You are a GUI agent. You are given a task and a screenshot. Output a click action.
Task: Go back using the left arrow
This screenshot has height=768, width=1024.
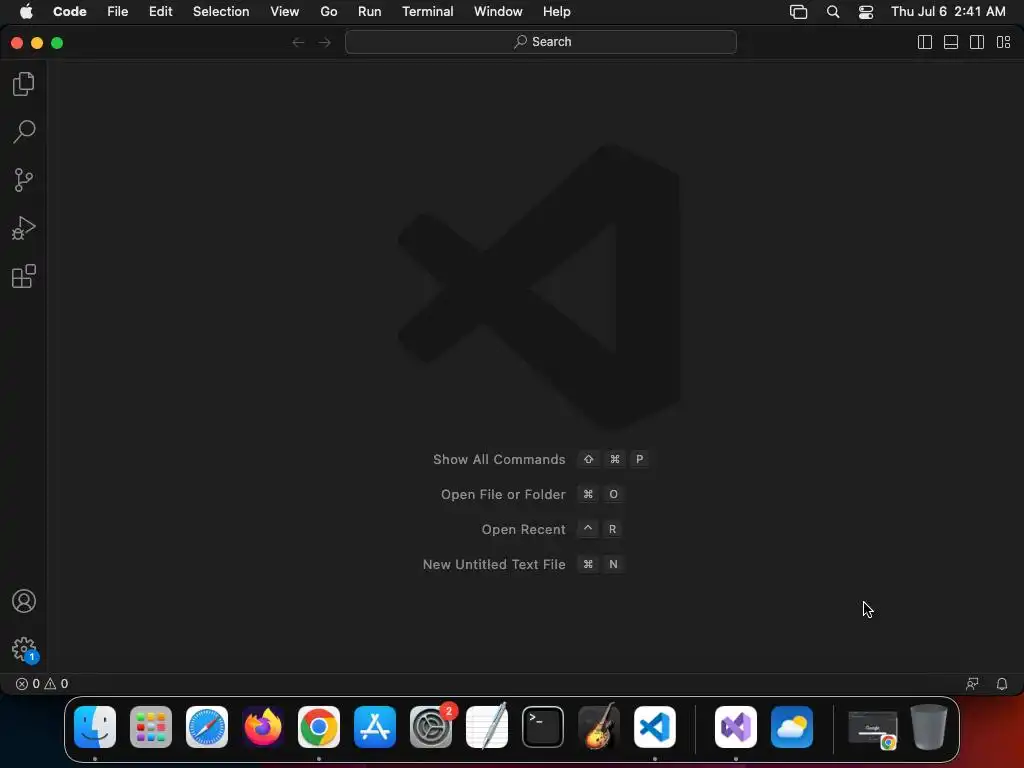click(298, 42)
